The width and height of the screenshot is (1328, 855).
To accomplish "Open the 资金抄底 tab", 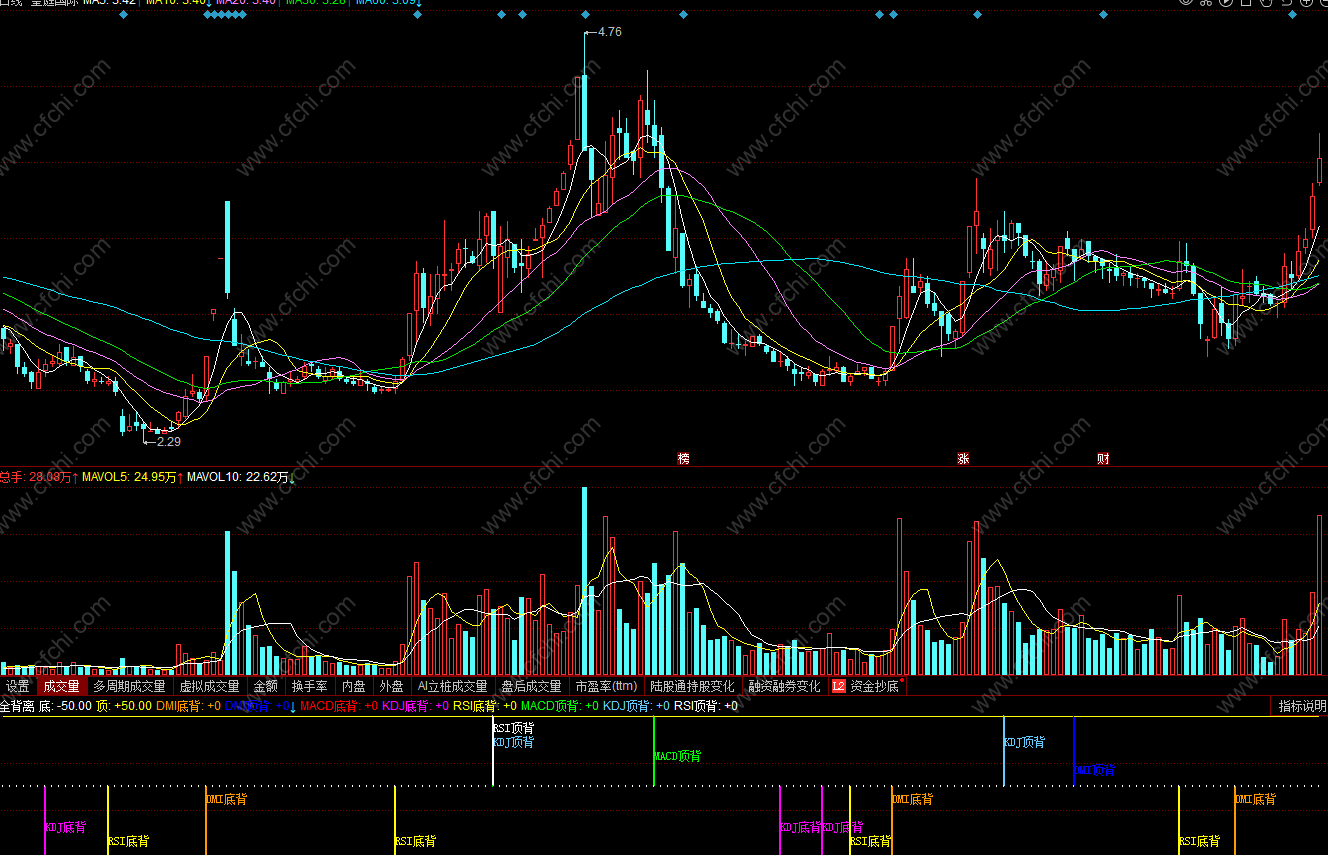I will point(874,686).
